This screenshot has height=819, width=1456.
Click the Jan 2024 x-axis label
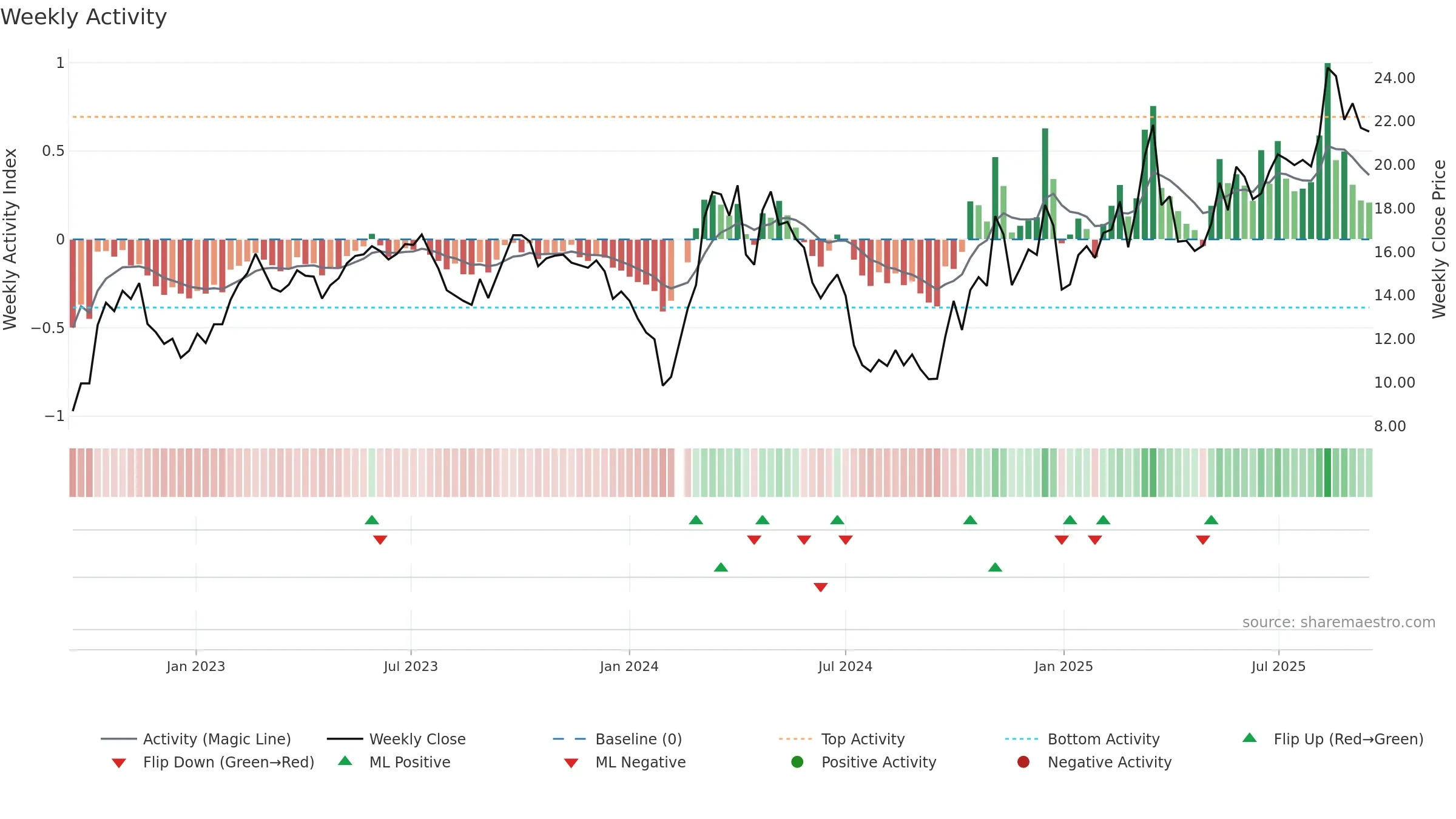tap(629, 666)
